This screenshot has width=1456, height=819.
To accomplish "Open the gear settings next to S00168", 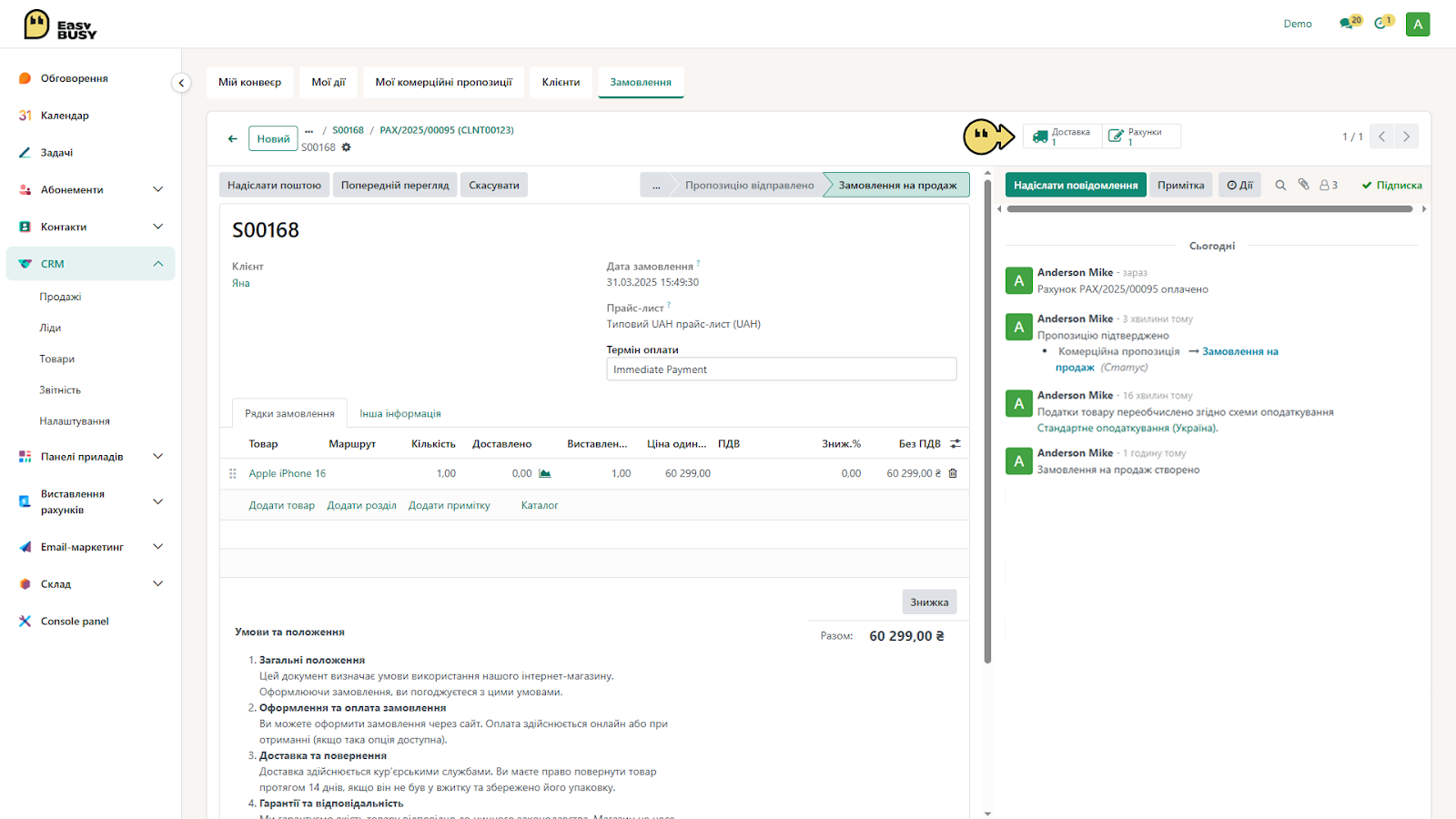I will [346, 147].
